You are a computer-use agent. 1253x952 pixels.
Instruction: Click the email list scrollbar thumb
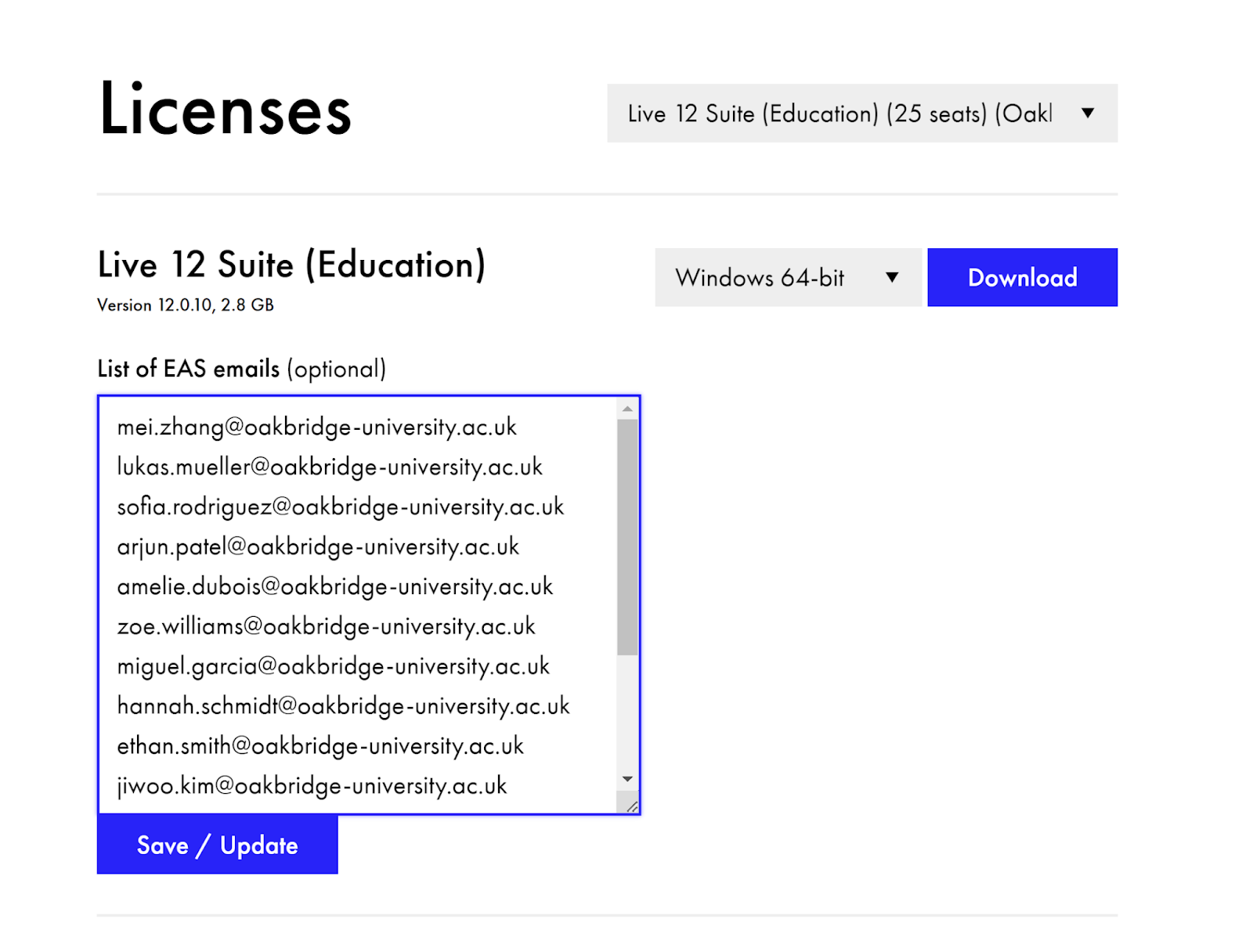(x=627, y=537)
